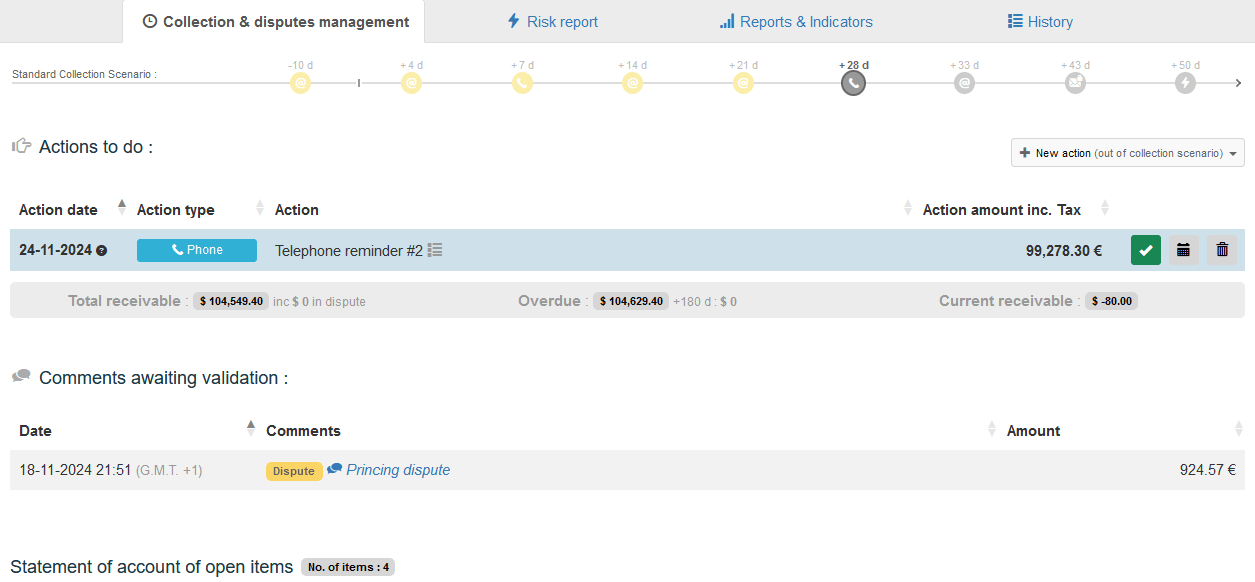Click the help icon next to 24-11-2024

[101, 251]
